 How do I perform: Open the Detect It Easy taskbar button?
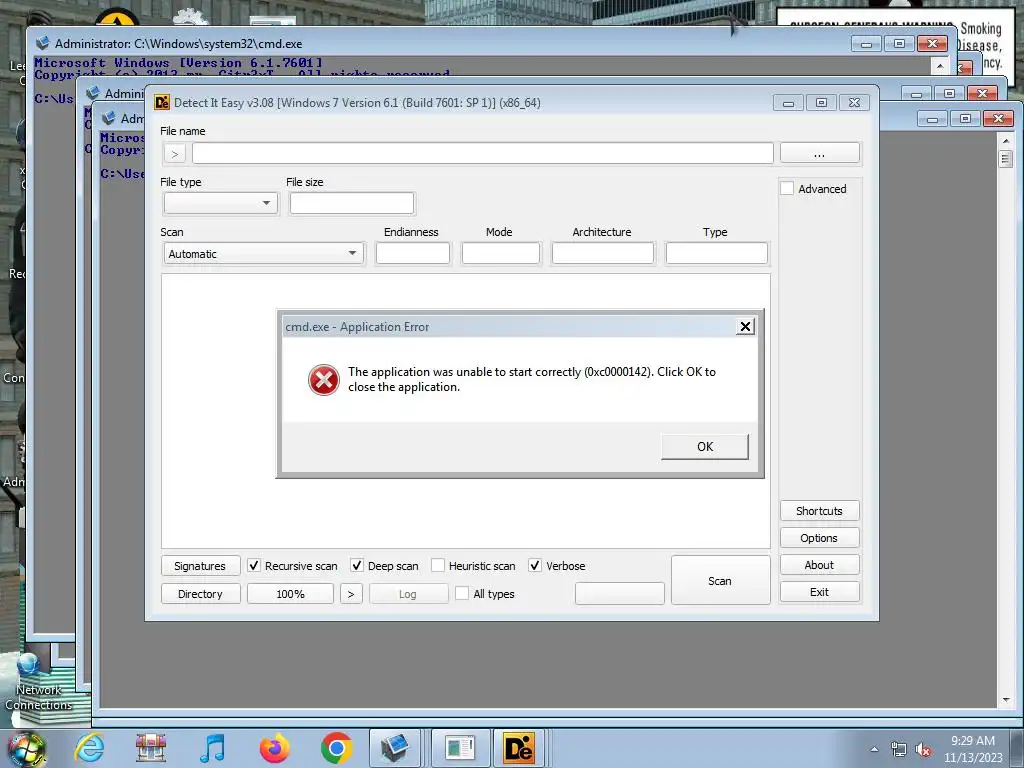518,748
